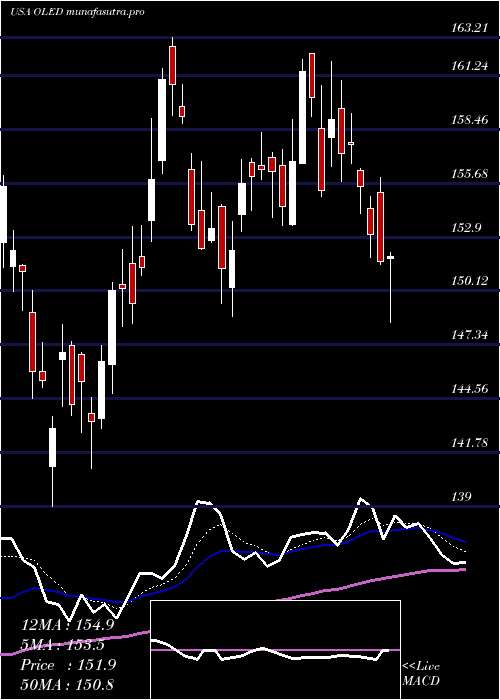
Task: Click the 163.21 price axis label
Action: tap(468, 28)
